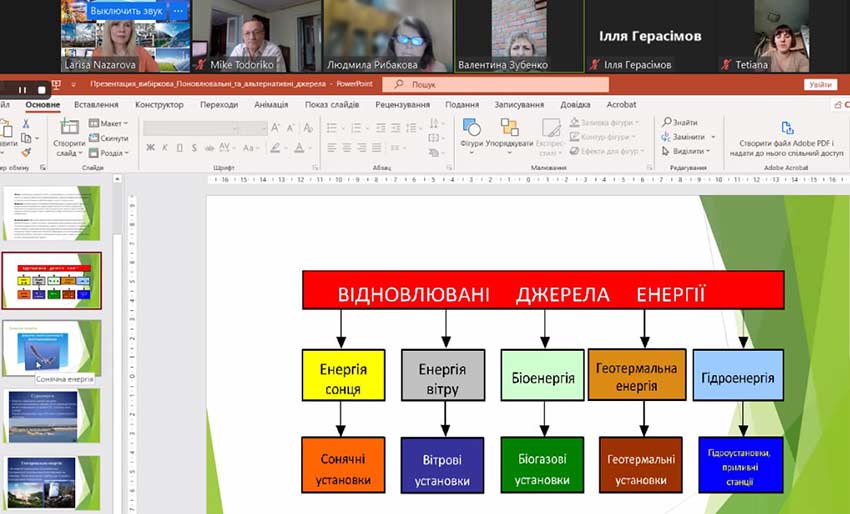This screenshot has width=850, height=514.
Task: Expand the Layout (Макет) dropdown
Action: (x=110, y=123)
